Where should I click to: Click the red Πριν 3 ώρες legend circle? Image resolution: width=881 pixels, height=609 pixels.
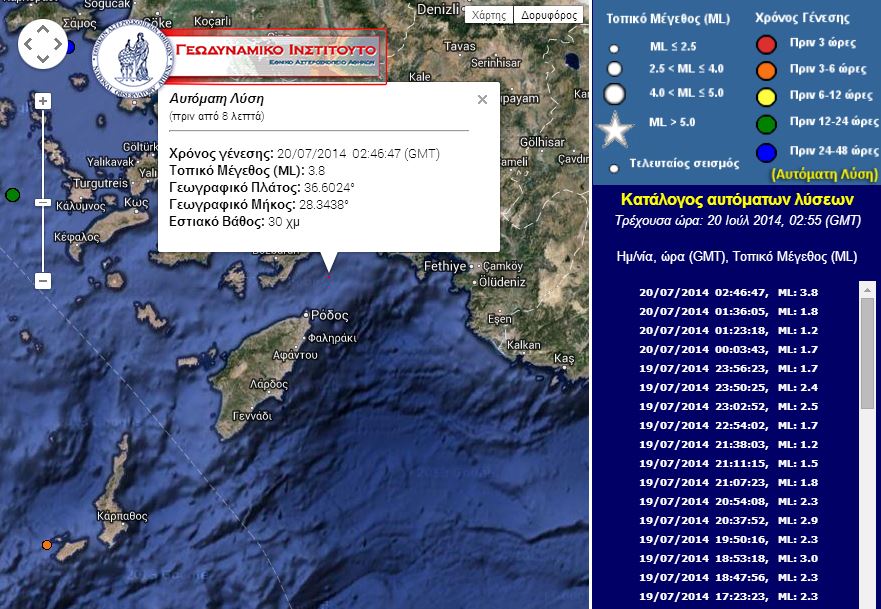(x=766, y=44)
